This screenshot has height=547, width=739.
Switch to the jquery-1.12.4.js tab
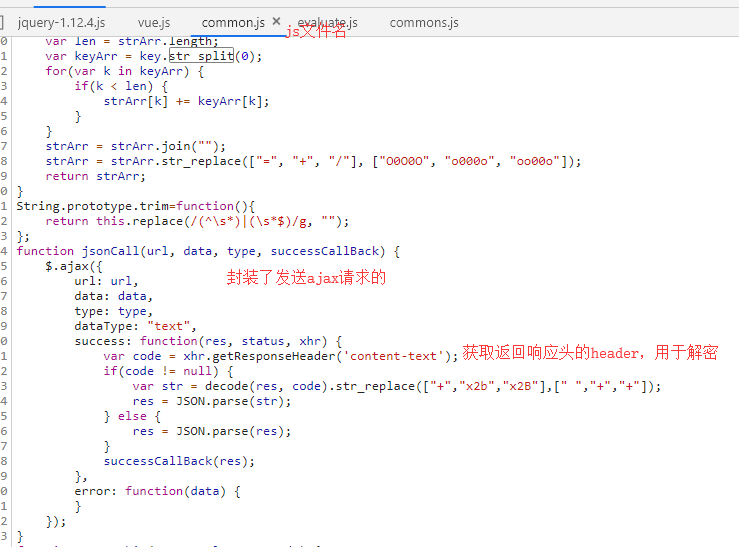[61, 22]
